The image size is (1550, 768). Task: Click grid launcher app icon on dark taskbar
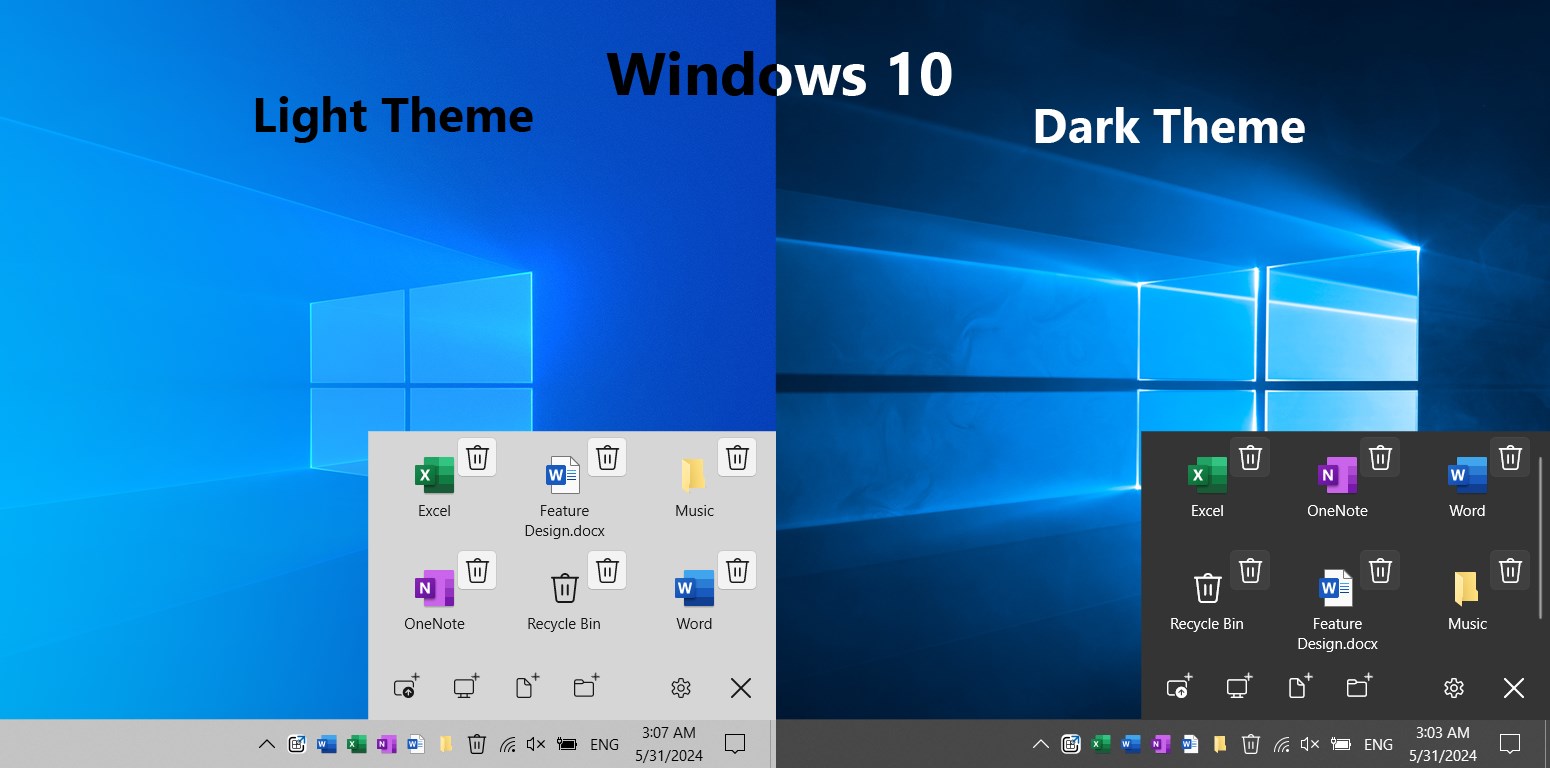(x=1071, y=744)
